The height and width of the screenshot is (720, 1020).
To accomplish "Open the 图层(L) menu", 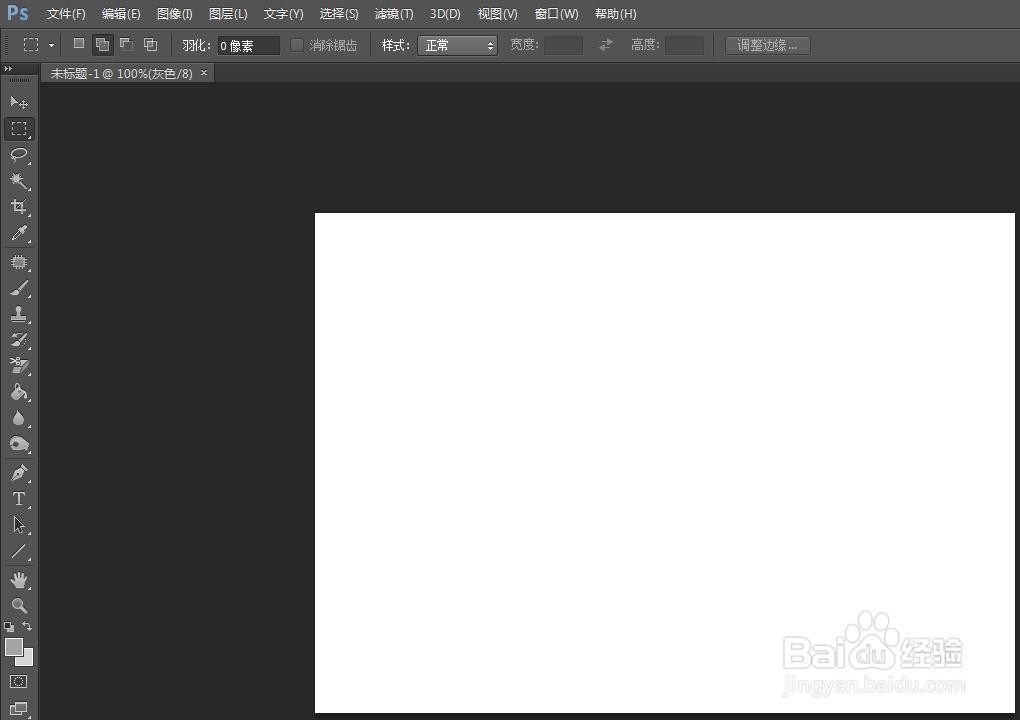I will [228, 14].
